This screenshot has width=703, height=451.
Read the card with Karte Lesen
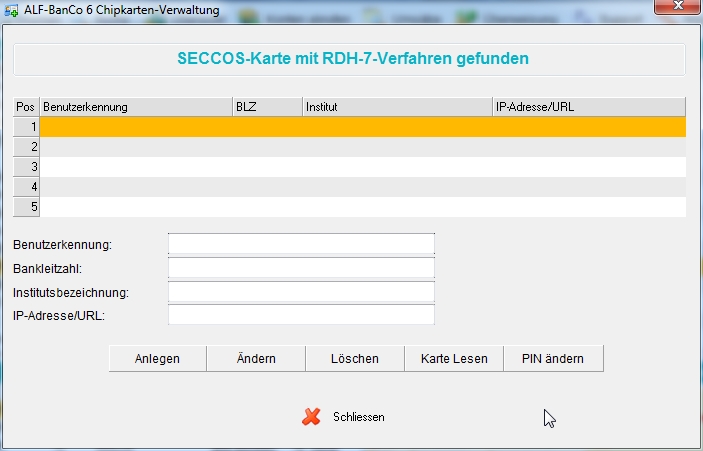tap(454, 358)
